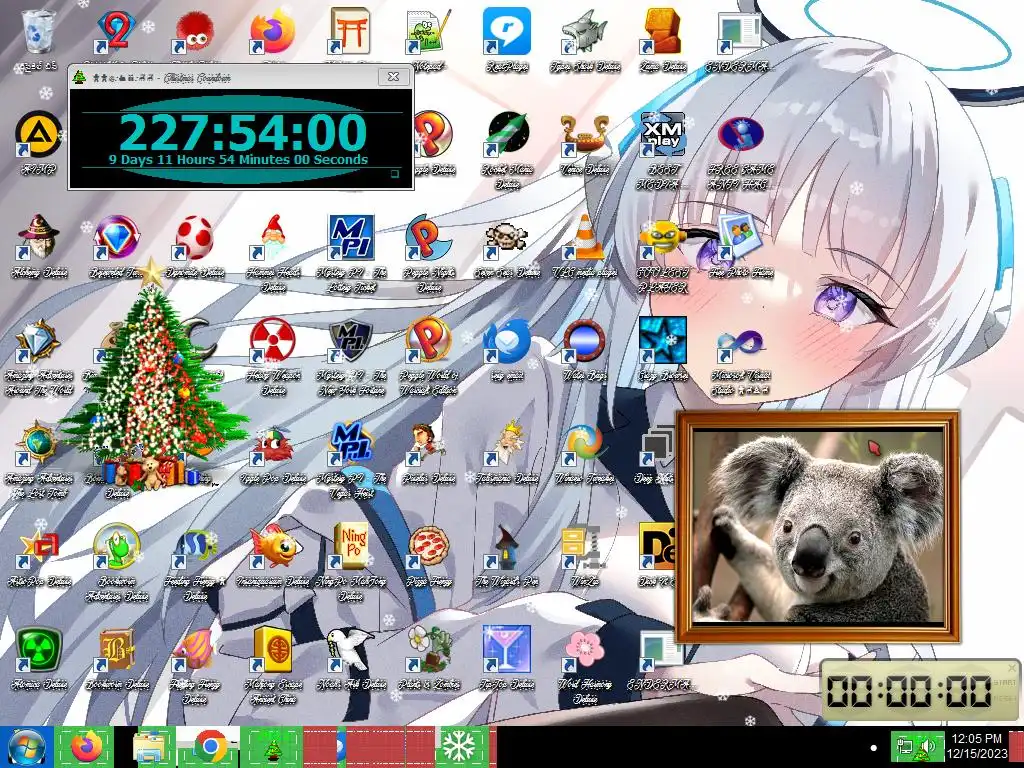Viewport: 1024px width, 768px height.
Task: Open the volume control in system tray
Action: click(927, 747)
